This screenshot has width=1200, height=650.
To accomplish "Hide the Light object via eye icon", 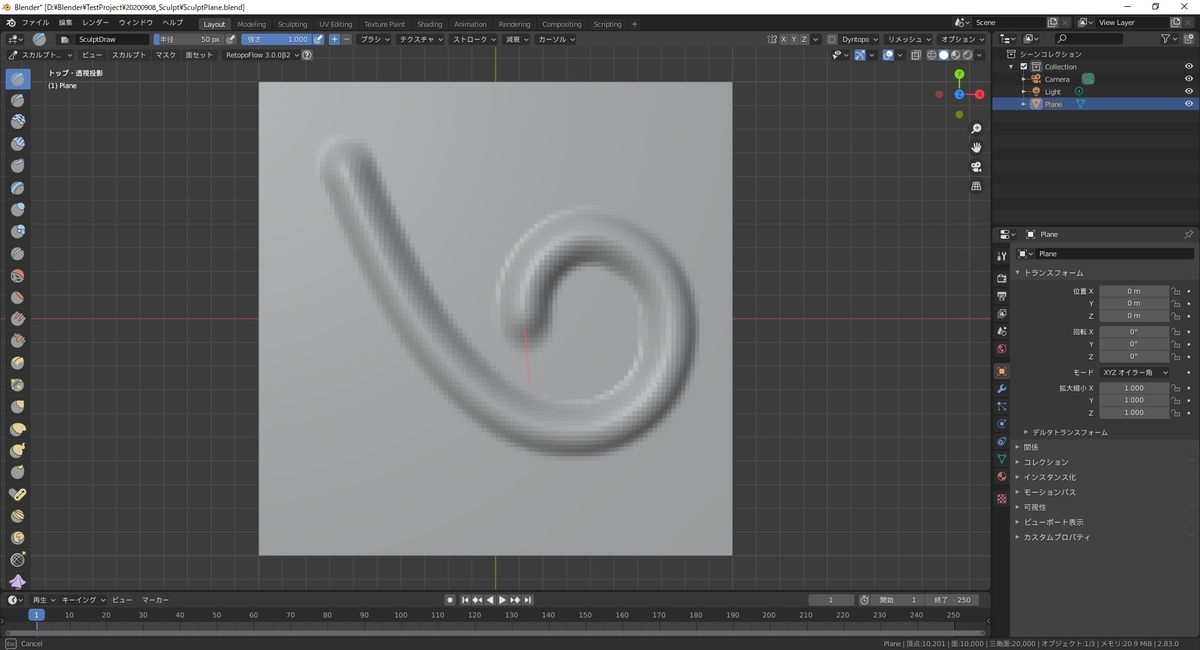I will tap(1189, 91).
